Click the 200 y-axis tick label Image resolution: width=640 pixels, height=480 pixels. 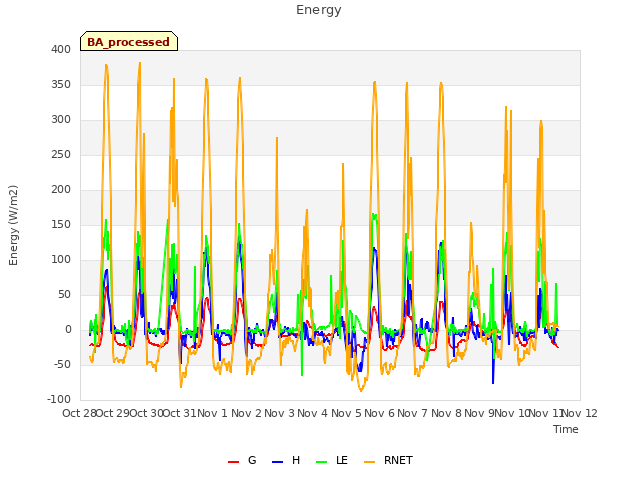point(61,189)
